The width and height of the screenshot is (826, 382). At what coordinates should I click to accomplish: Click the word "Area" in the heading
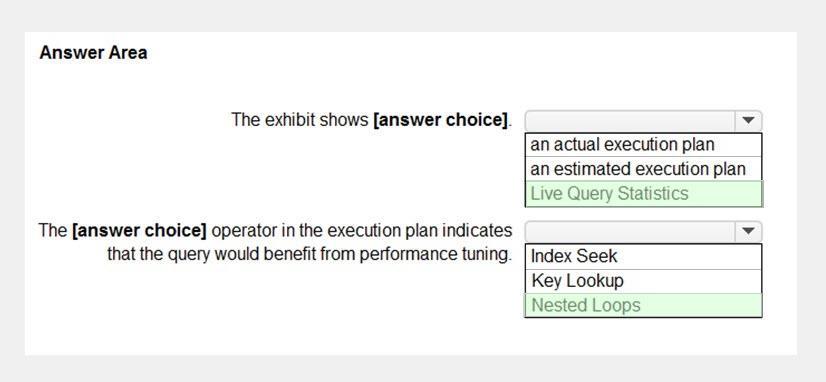[127, 53]
